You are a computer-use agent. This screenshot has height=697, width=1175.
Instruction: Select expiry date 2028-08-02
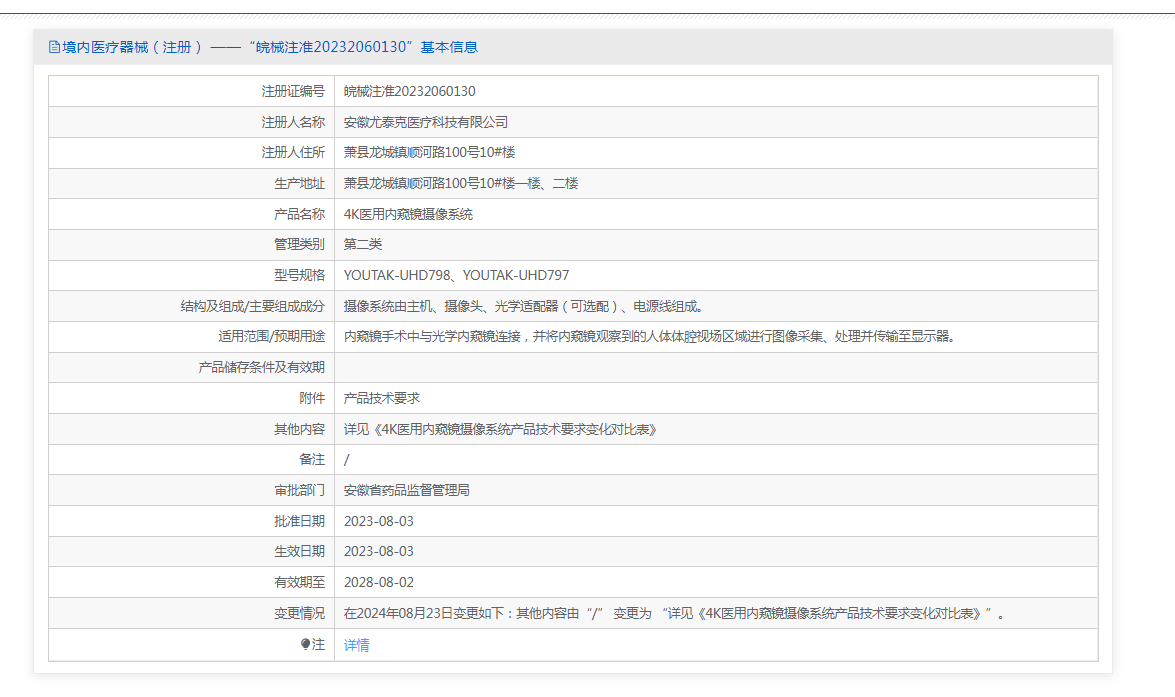[378, 582]
